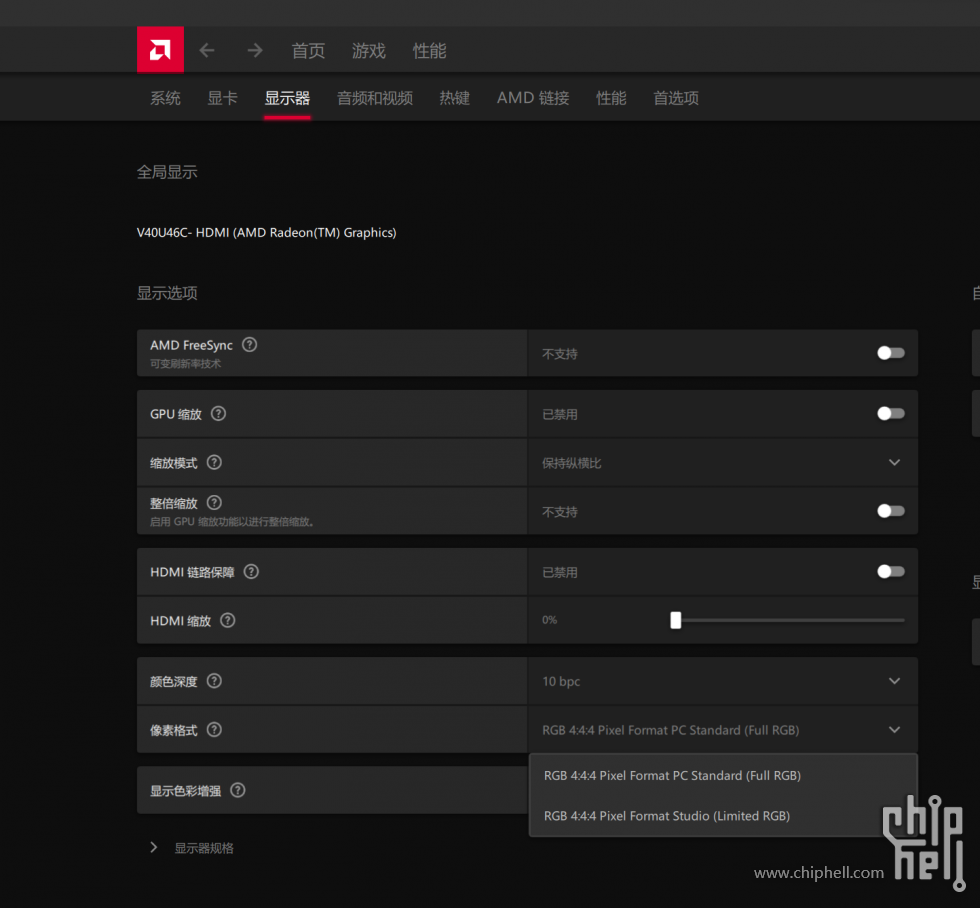Switch to the 性能 settings tab
Image resolution: width=980 pixels, height=908 pixels.
click(611, 98)
